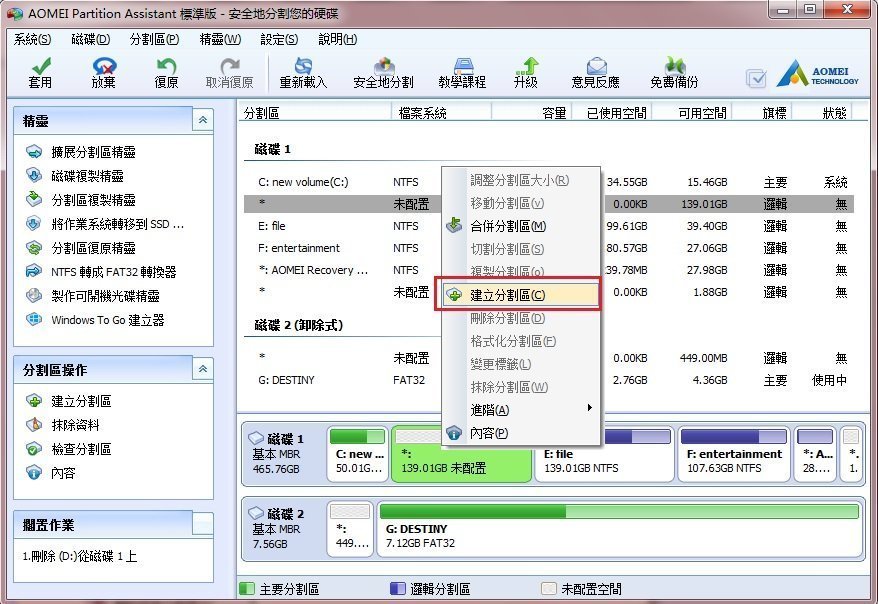
Task: Open the 設定(S) menu
Action: click(x=279, y=39)
